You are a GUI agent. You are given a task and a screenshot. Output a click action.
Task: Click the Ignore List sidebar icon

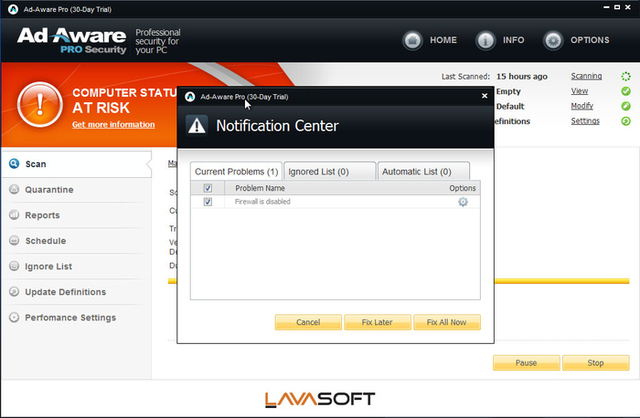(14, 266)
